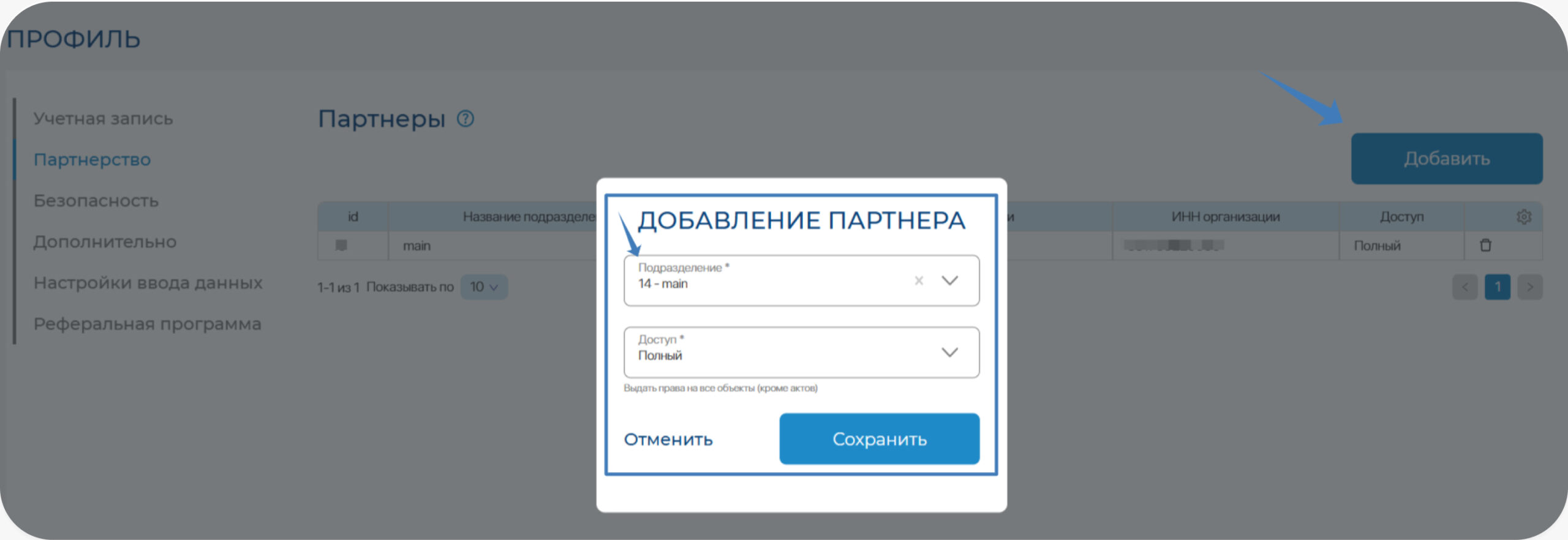Open table column settings gear icon
The height and width of the screenshot is (540, 1568).
tap(1524, 217)
